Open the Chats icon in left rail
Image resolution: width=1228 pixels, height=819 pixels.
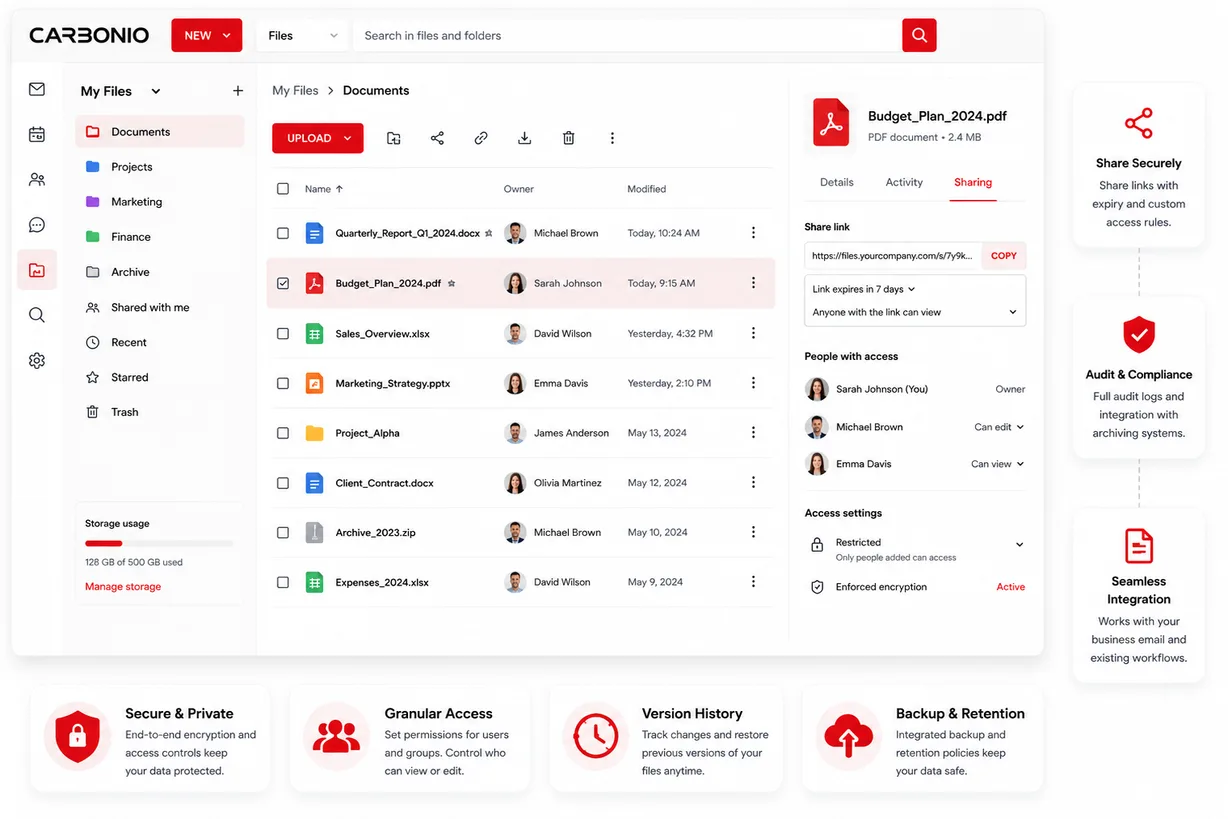pyautogui.click(x=37, y=225)
